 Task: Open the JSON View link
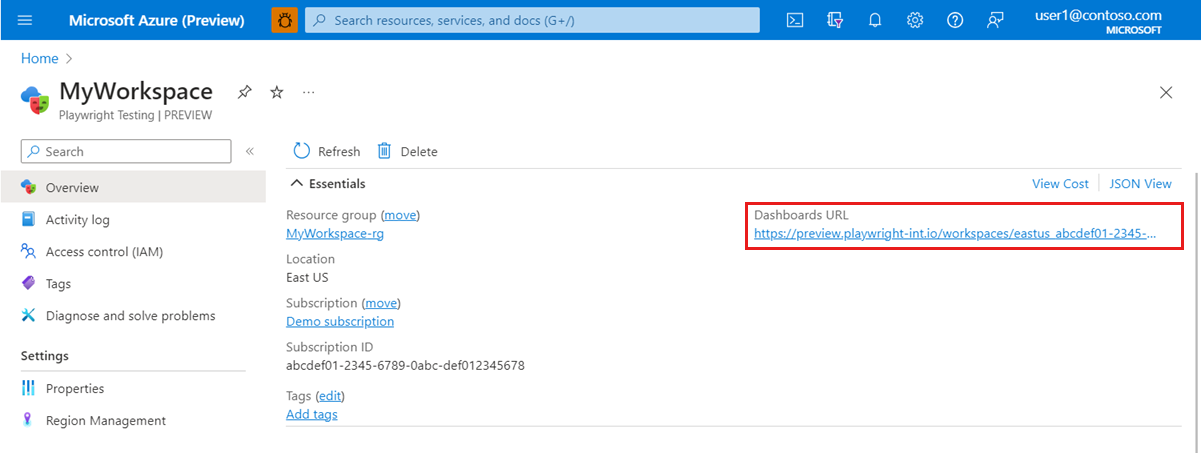[x=1141, y=184]
